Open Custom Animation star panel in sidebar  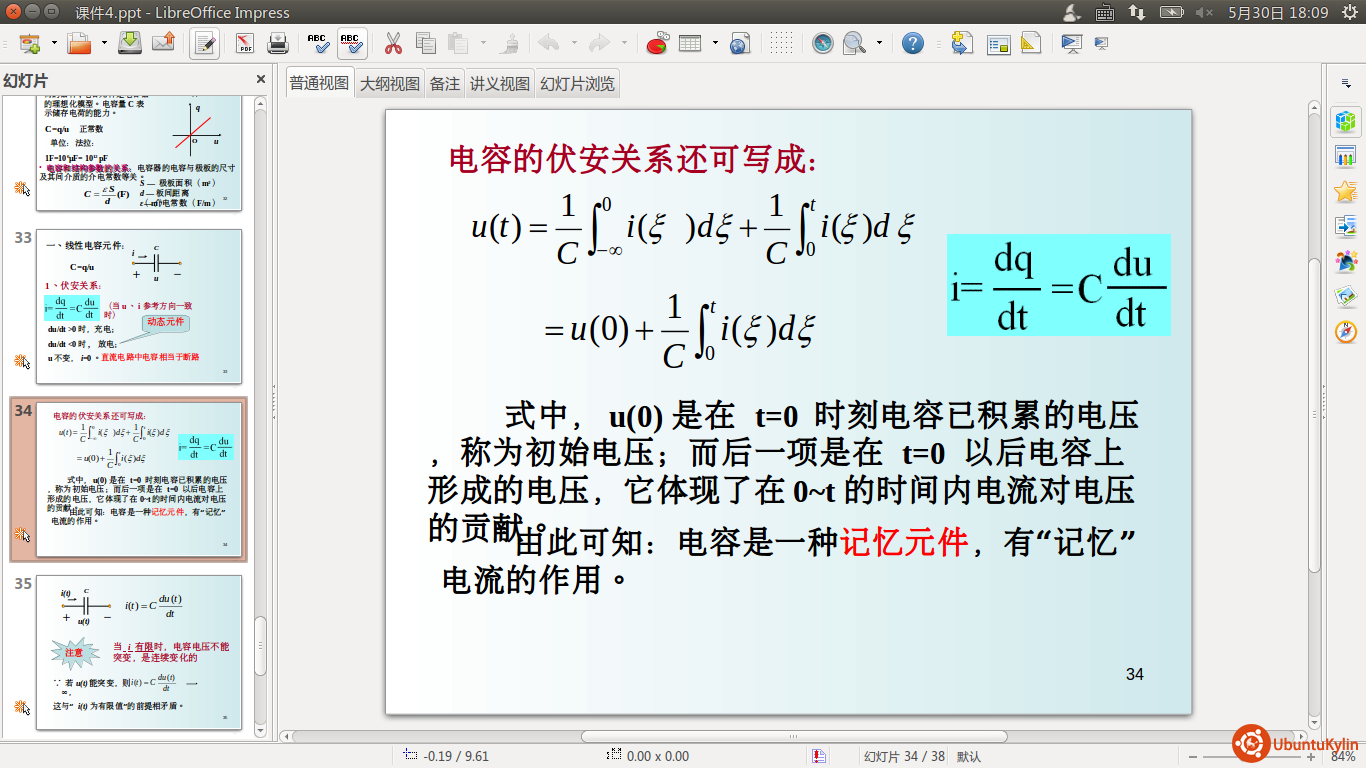(1346, 191)
